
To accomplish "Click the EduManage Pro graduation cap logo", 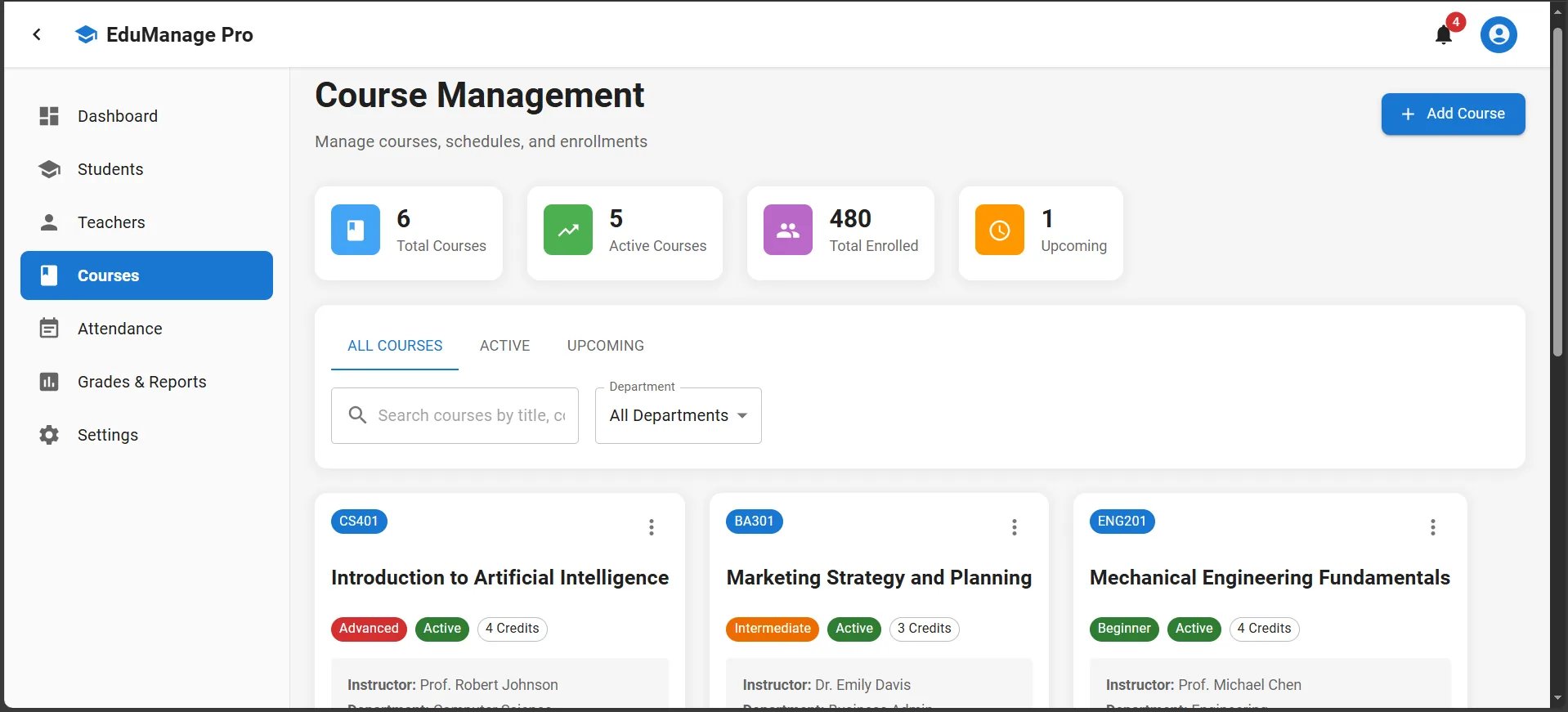I will 86,34.
